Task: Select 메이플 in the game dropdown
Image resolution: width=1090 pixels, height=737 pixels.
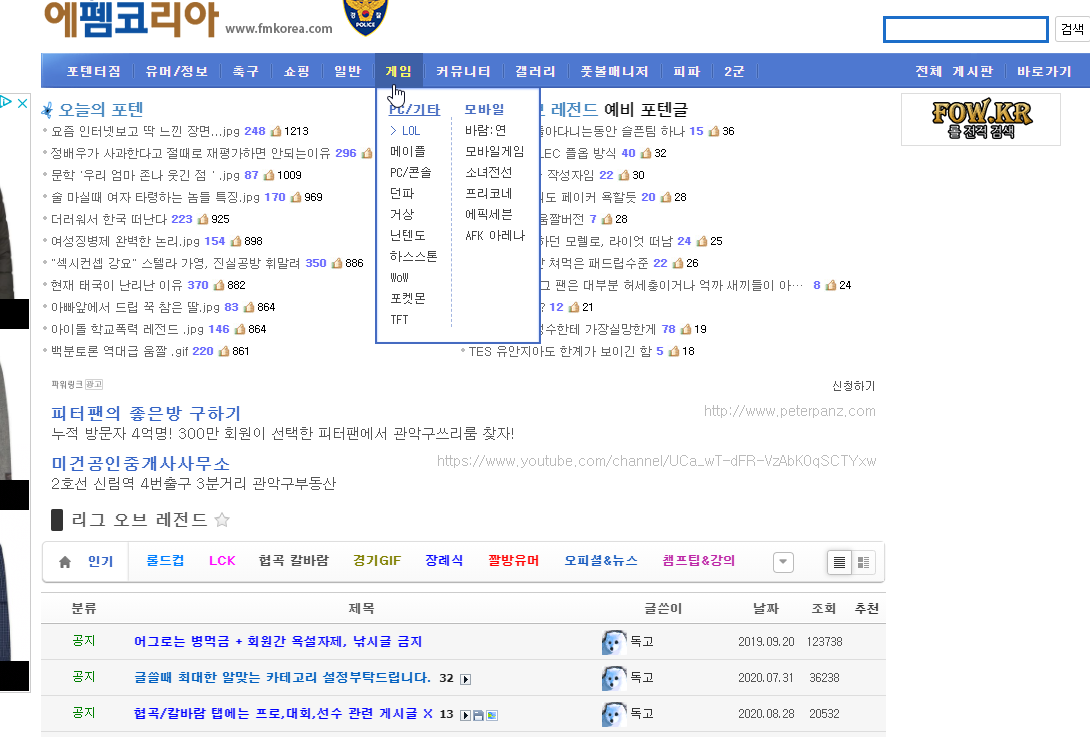Action: point(407,152)
